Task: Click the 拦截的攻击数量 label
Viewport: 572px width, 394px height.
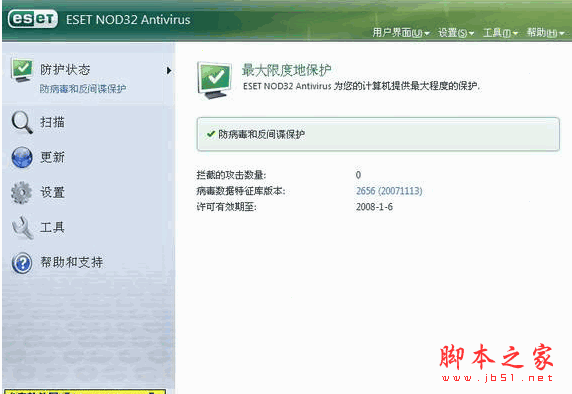Action: click(x=231, y=175)
